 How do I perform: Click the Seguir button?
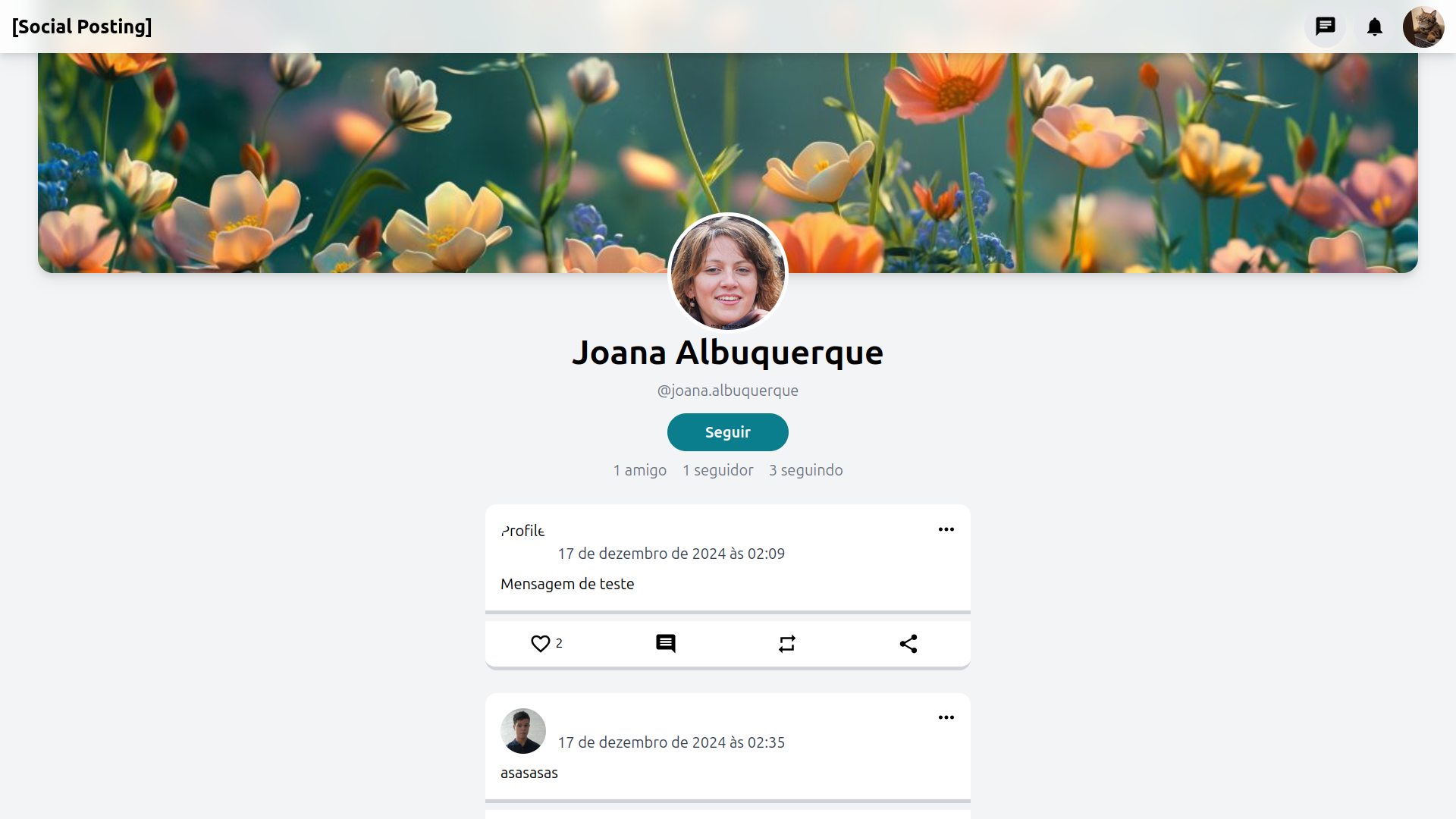tap(727, 432)
